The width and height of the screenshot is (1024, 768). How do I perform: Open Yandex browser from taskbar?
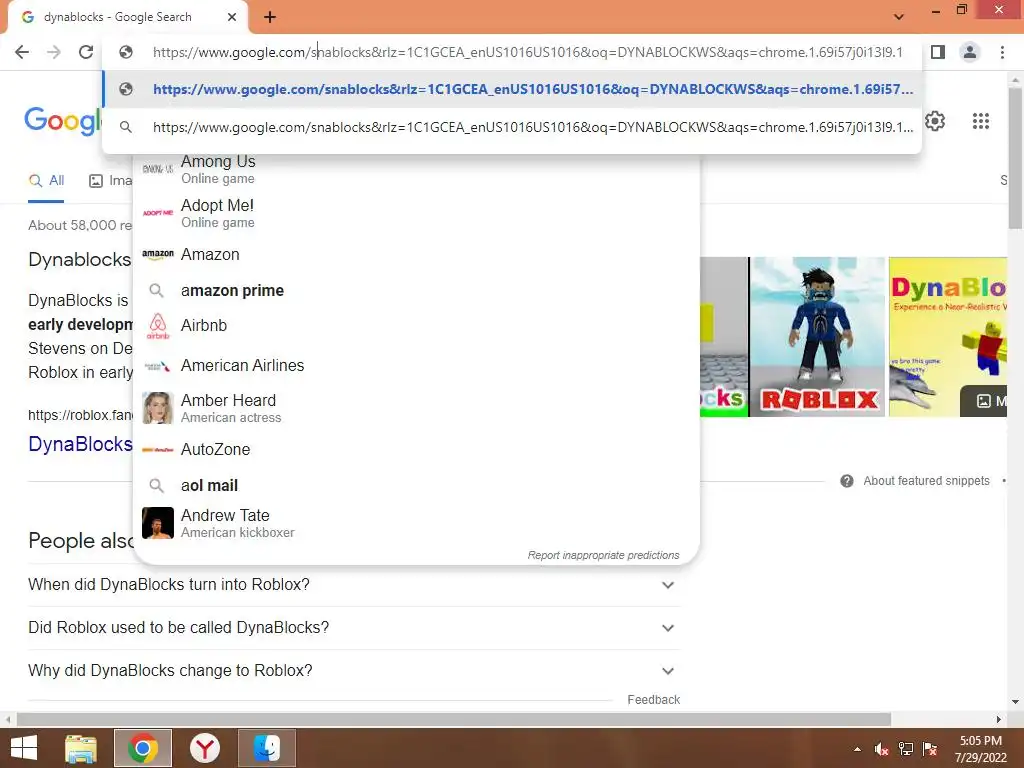click(x=205, y=748)
